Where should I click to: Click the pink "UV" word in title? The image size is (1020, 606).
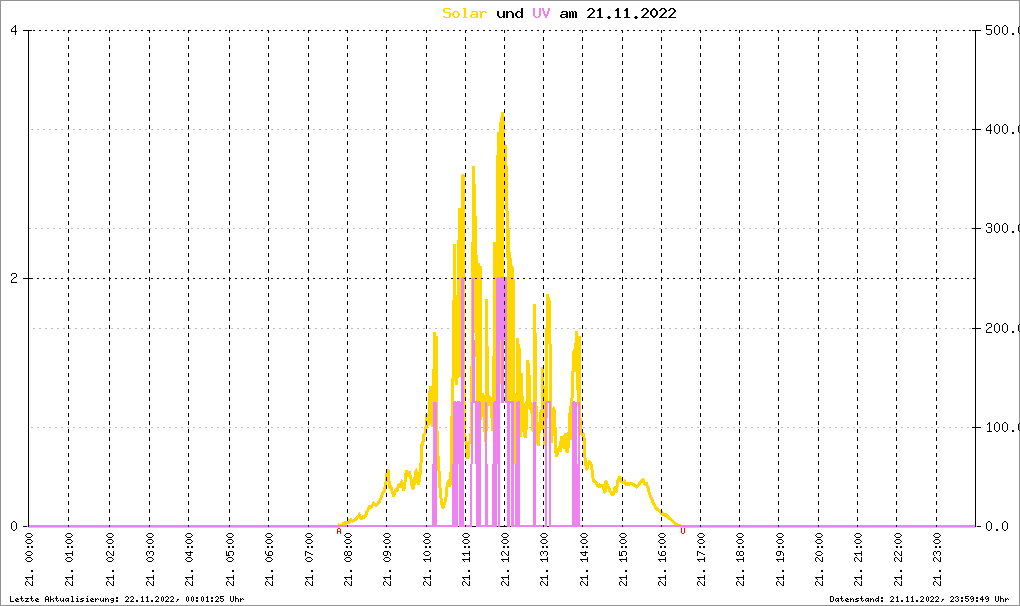click(541, 13)
